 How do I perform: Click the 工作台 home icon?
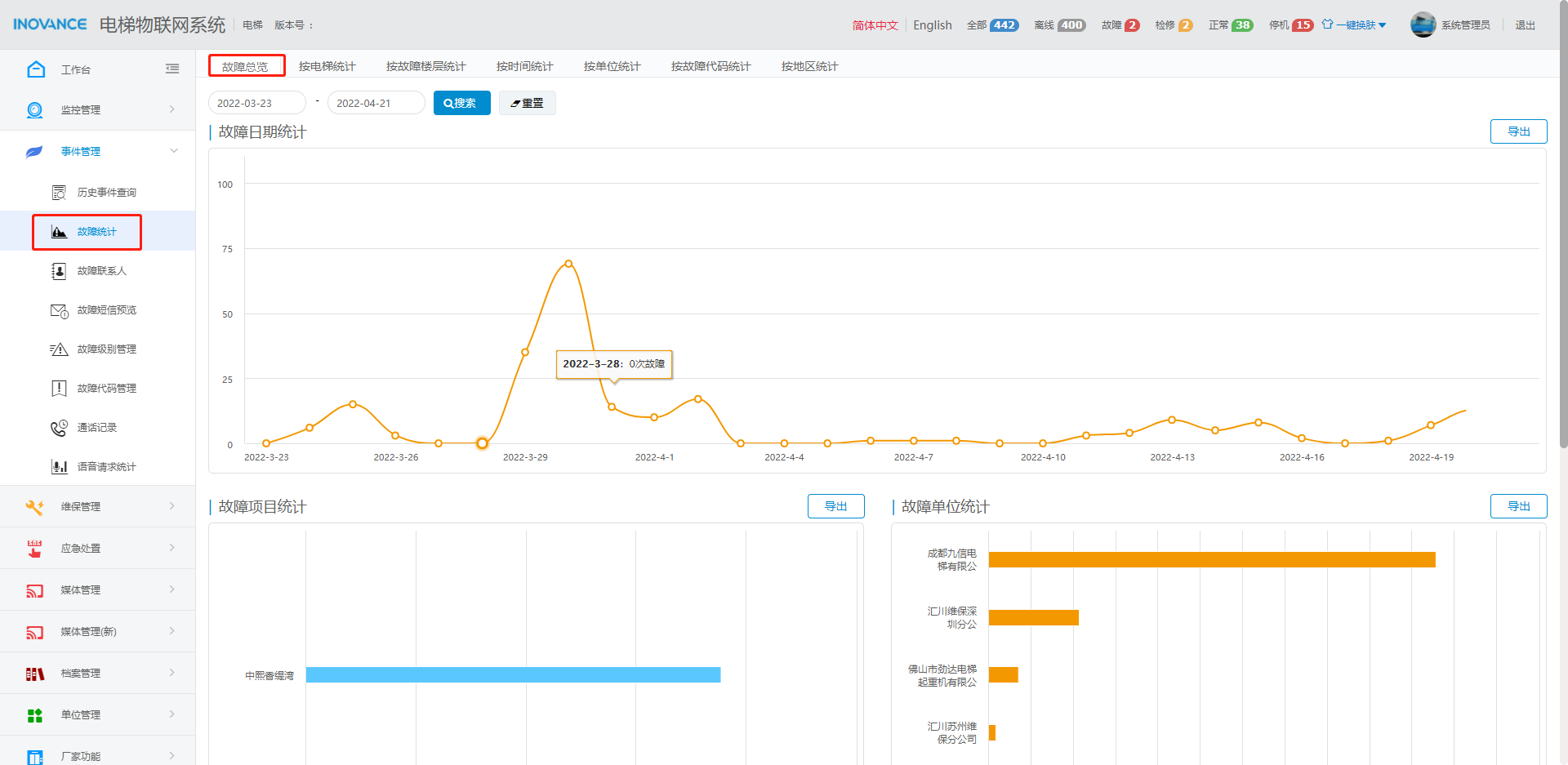click(36, 69)
